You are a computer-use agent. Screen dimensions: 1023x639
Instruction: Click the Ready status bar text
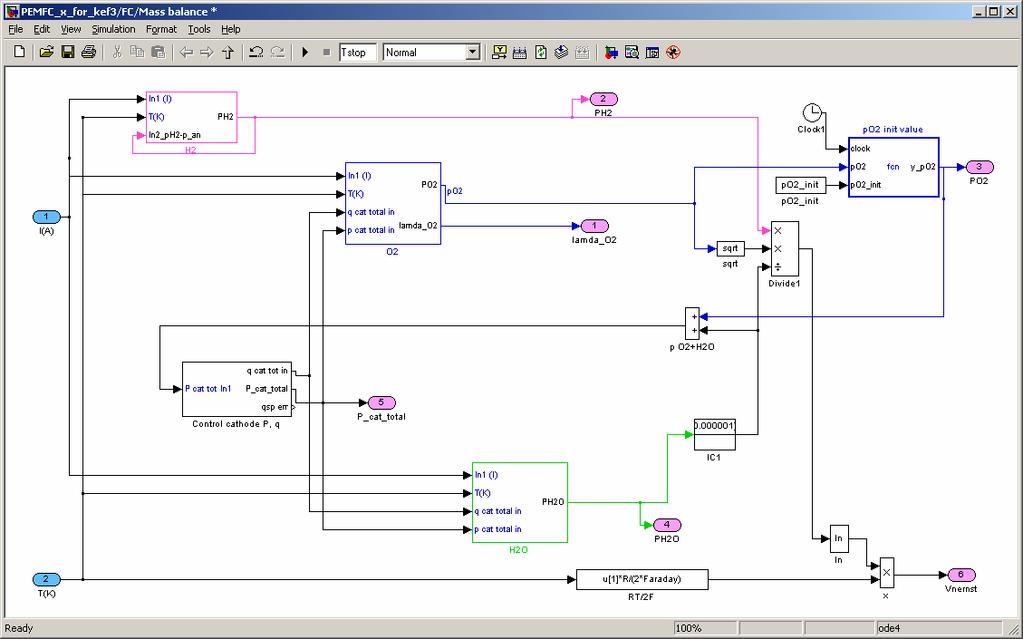[x=19, y=629]
